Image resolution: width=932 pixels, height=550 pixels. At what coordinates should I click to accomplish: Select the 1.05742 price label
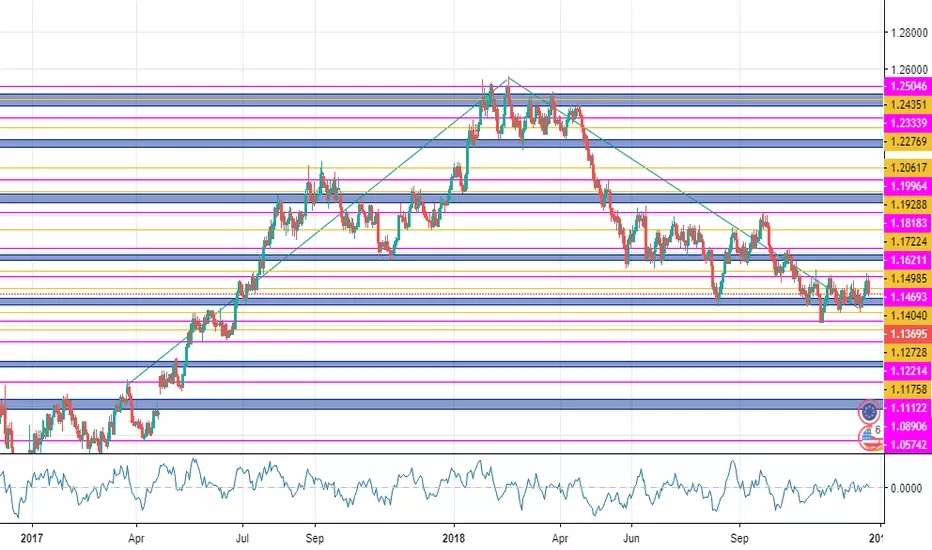coord(908,445)
